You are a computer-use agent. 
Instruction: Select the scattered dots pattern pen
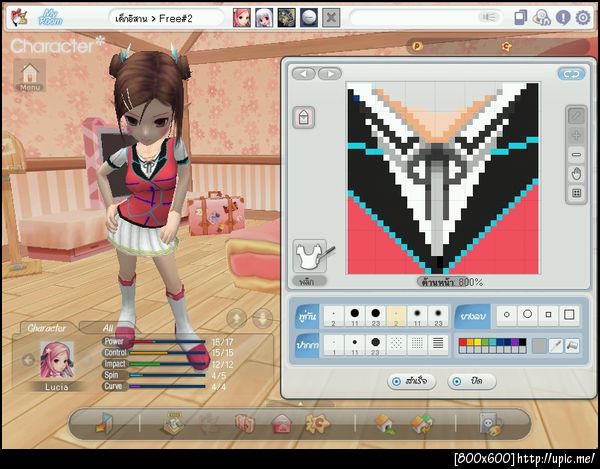click(396, 345)
